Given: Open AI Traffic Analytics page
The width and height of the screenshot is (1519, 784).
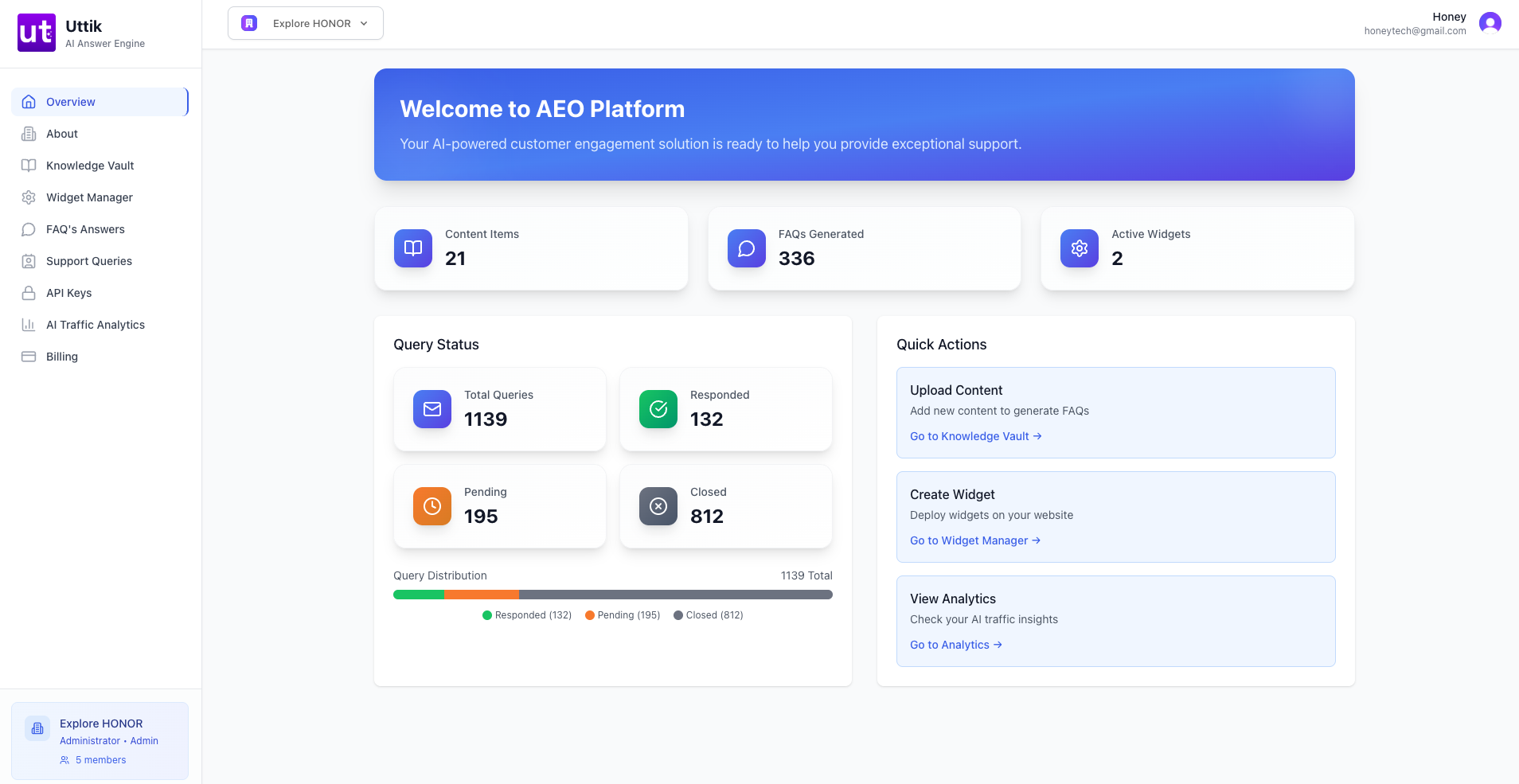Looking at the screenshot, I should (x=100, y=325).
